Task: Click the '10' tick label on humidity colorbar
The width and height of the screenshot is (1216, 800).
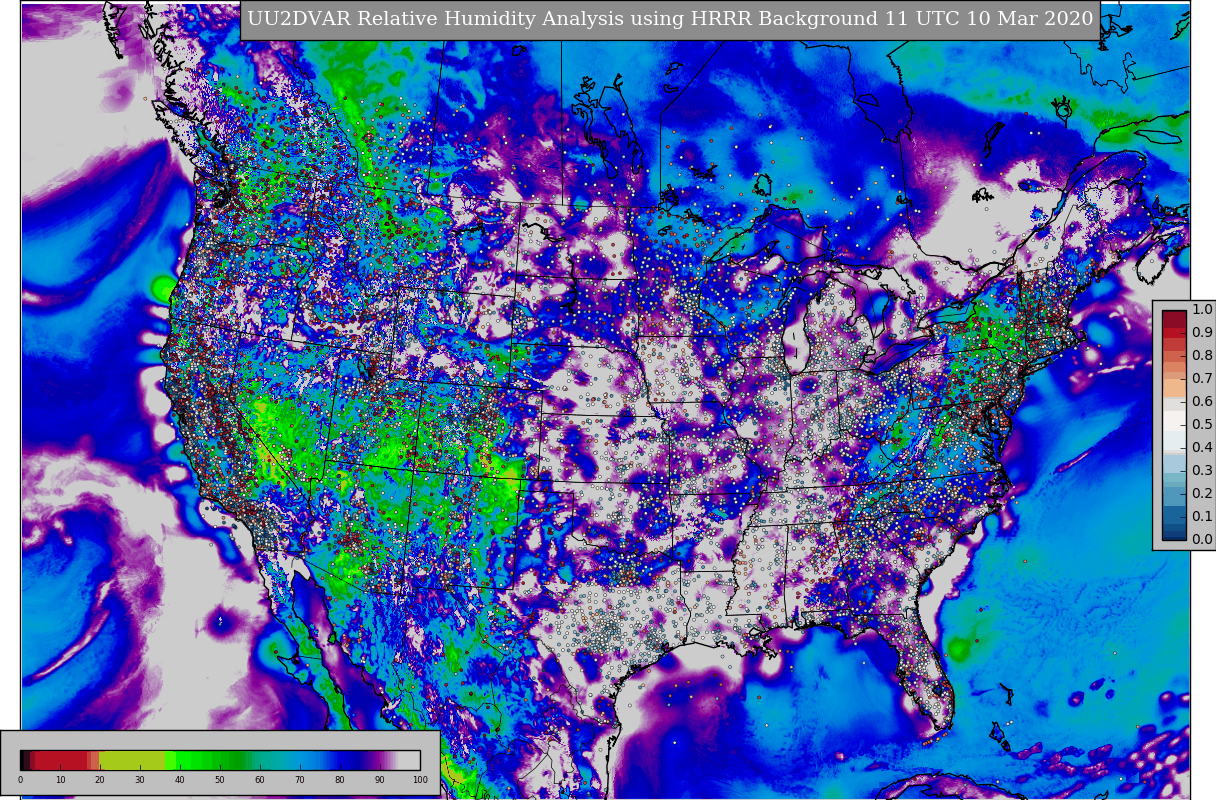Action: (60, 779)
